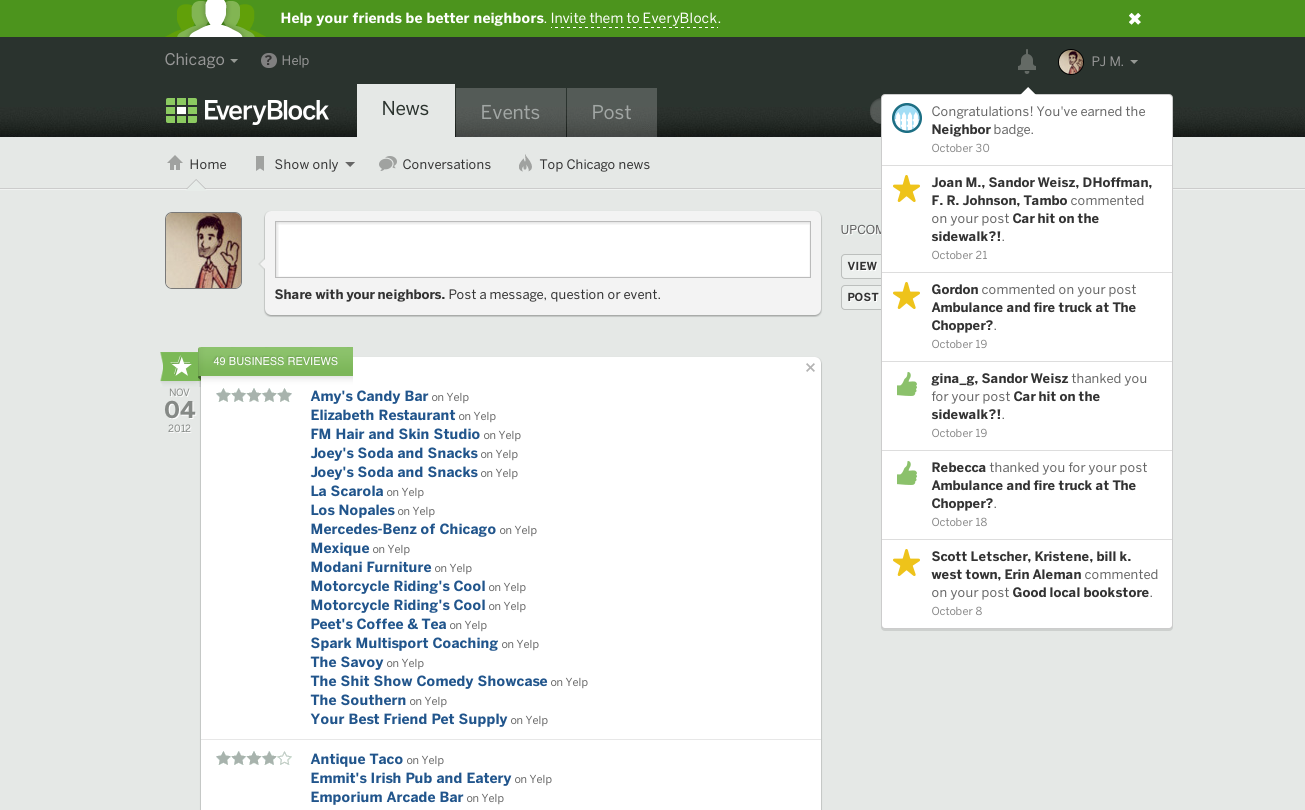Screen dimensions: 1305x810
Task: Open Spark Multisport Coaching review
Action: pos(404,643)
